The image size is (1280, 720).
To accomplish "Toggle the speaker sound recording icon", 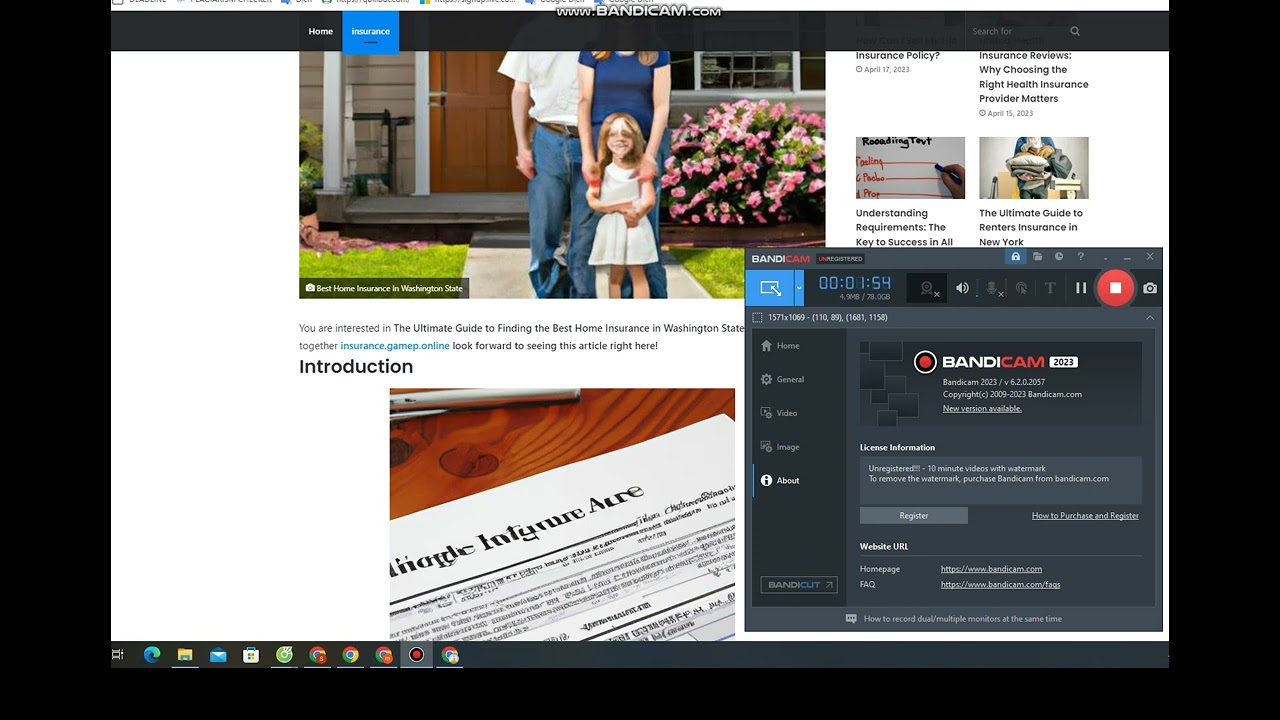I will (x=962, y=288).
